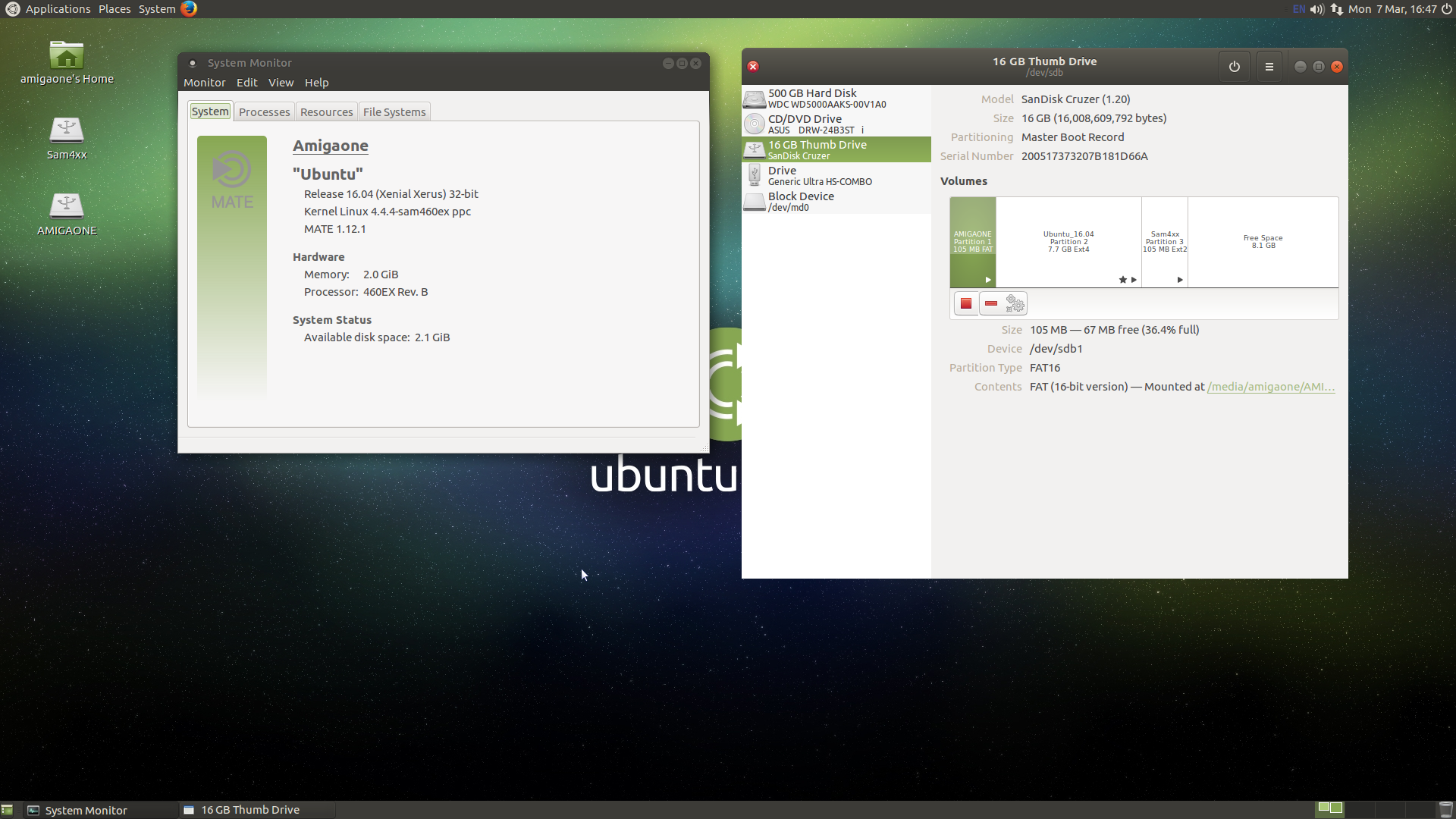Screen dimensions: 1456x819
Task: Open the View menu in System Monitor
Action: (281, 83)
